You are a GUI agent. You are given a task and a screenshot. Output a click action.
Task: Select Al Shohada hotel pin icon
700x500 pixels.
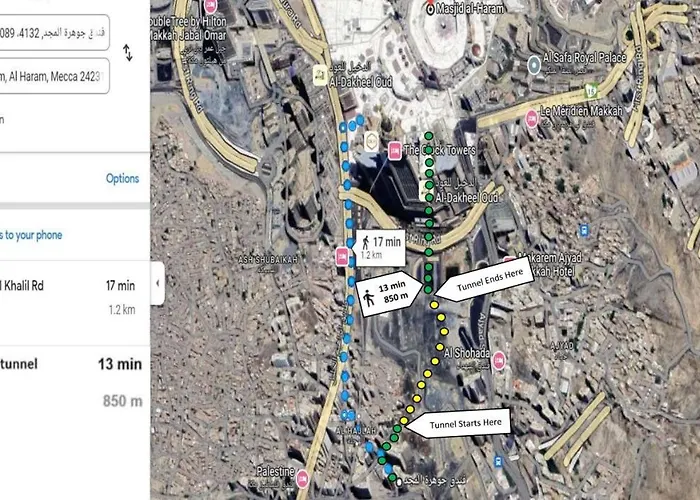[499, 361]
